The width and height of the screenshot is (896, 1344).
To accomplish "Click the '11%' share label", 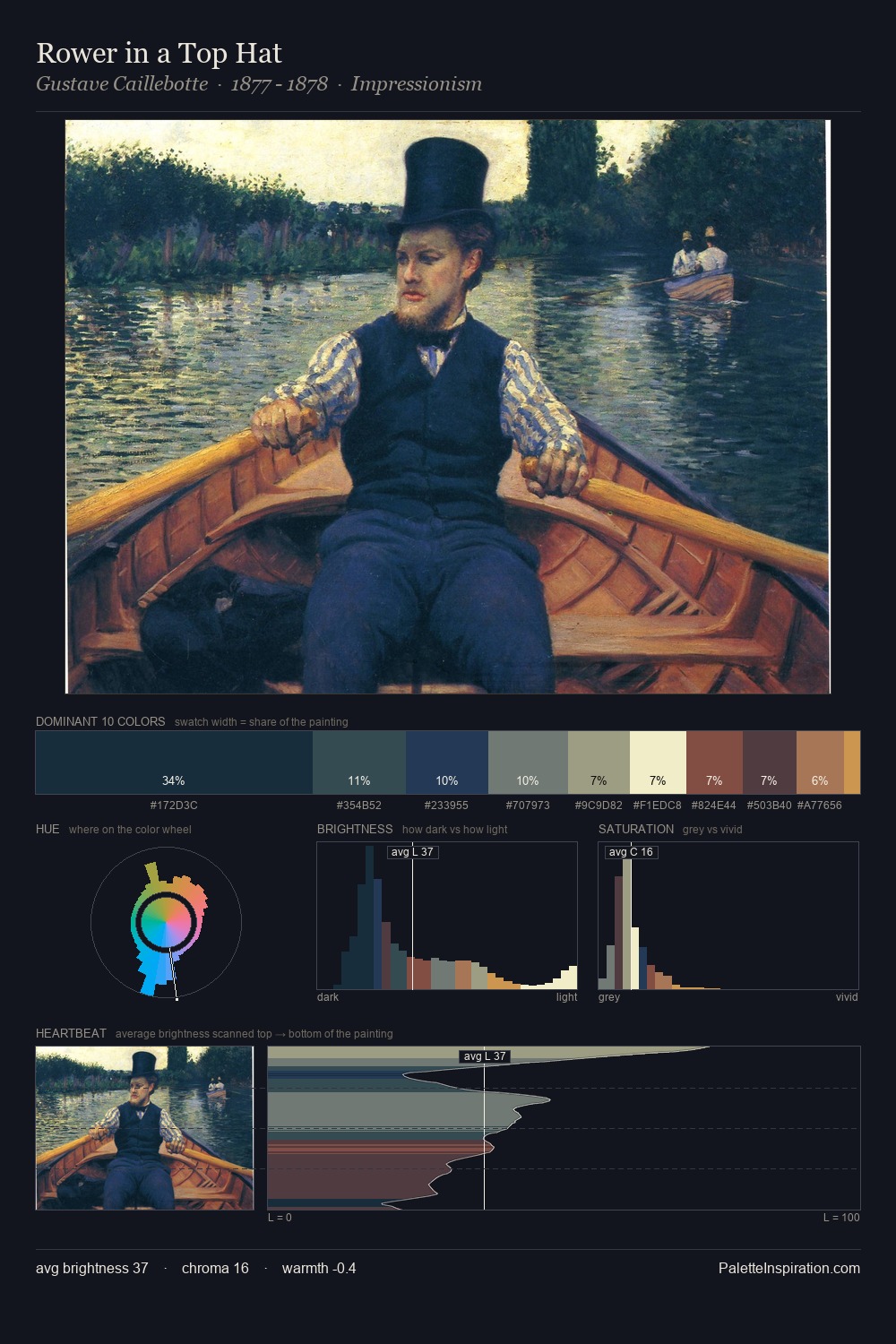I will coord(359,780).
